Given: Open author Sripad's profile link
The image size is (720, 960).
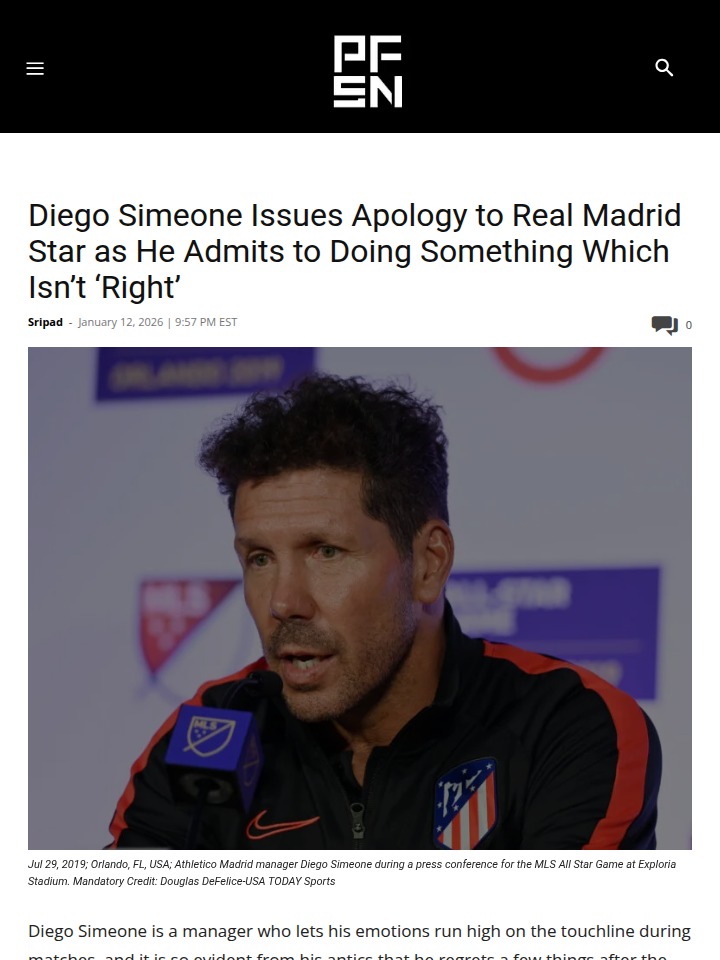Looking at the screenshot, I should pos(45,322).
